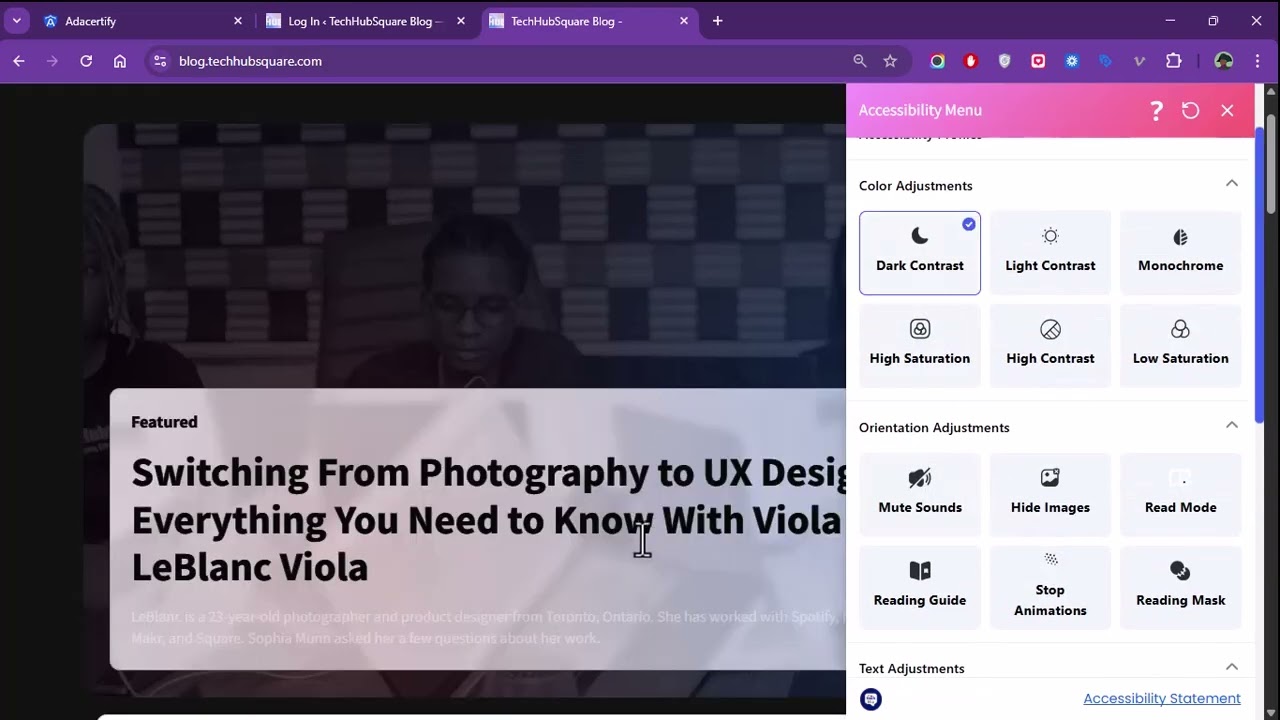
Task: Collapse the Orientation Adjustments section
Action: pyautogui.click(x=1232, y=426)
